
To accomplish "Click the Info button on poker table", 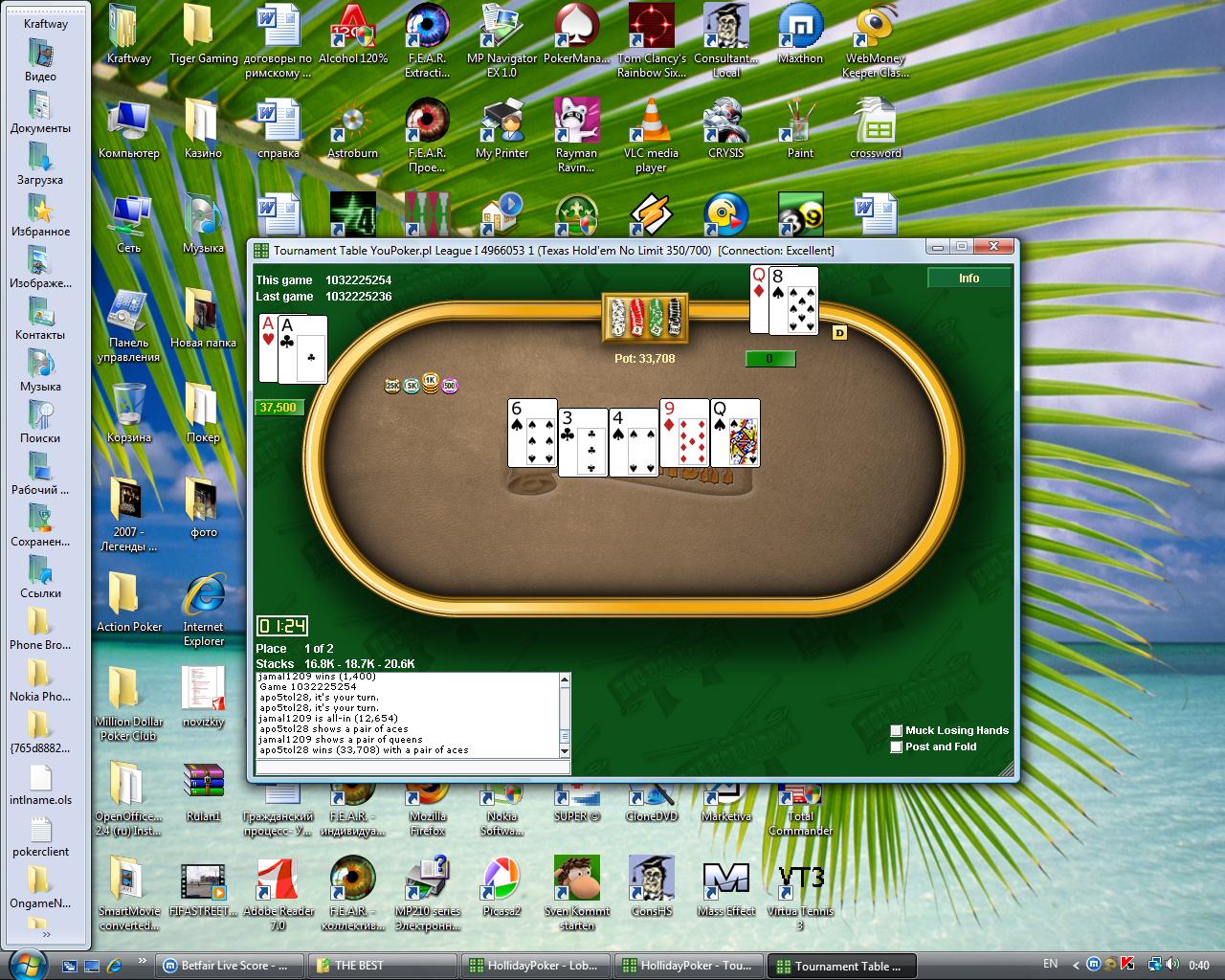I will [969, 278].
